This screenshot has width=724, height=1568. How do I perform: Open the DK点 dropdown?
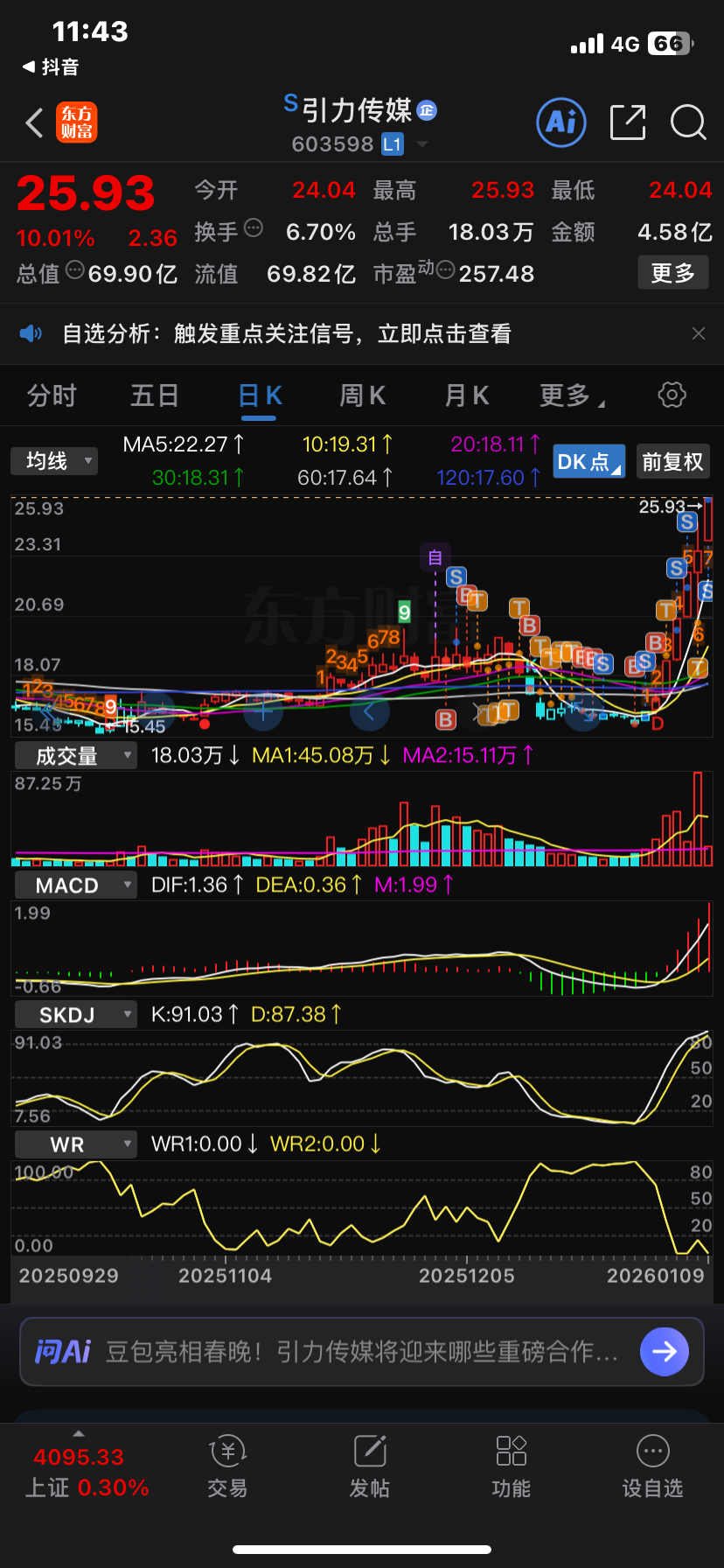click(589, 461)
